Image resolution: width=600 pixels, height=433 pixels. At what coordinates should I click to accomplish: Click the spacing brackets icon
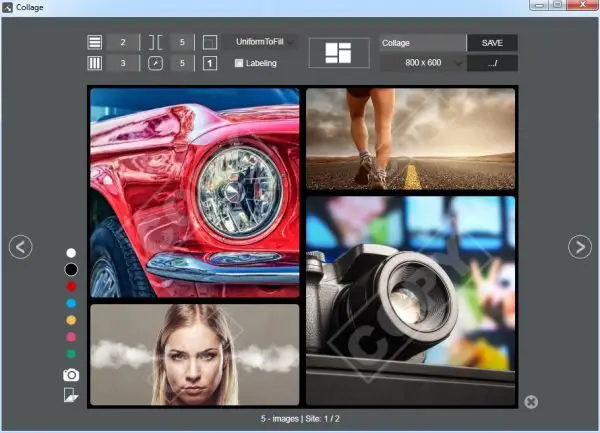coord(155,42)
